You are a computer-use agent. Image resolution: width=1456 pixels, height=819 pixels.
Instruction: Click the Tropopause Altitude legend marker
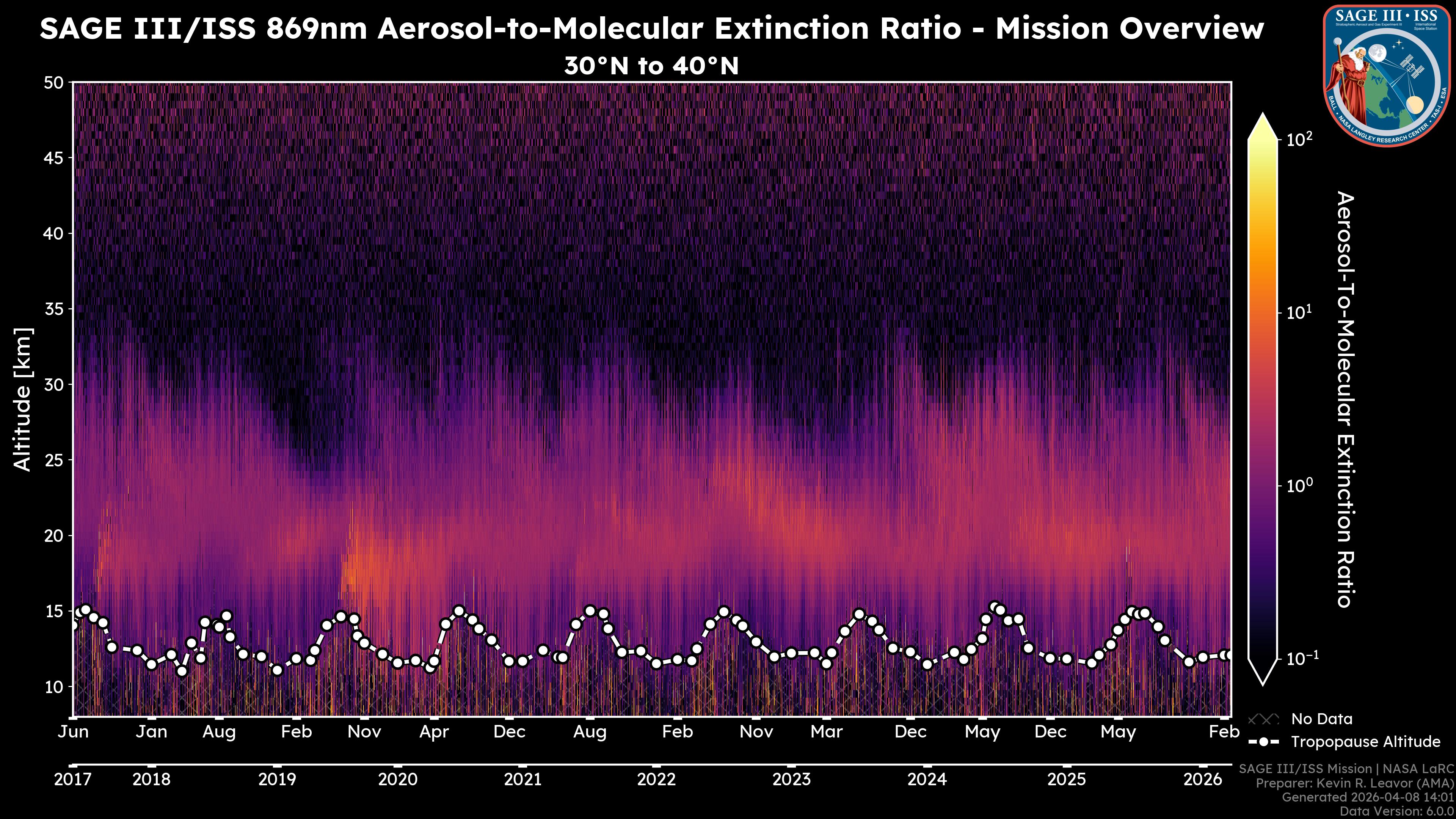coord(1263,742)
